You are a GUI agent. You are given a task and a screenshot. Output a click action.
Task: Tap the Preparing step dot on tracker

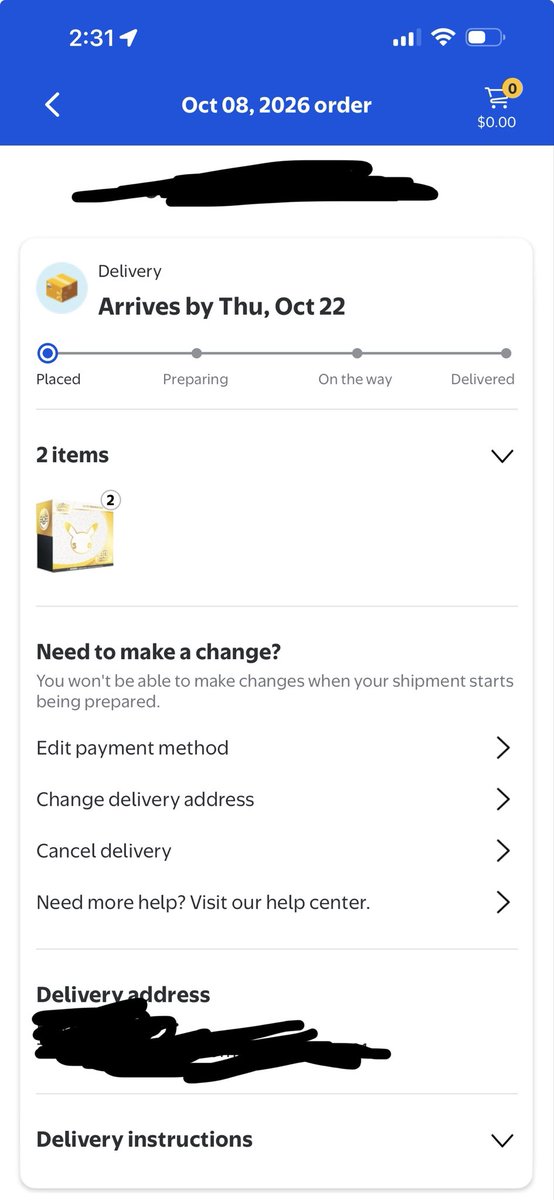tap(197, 353)
